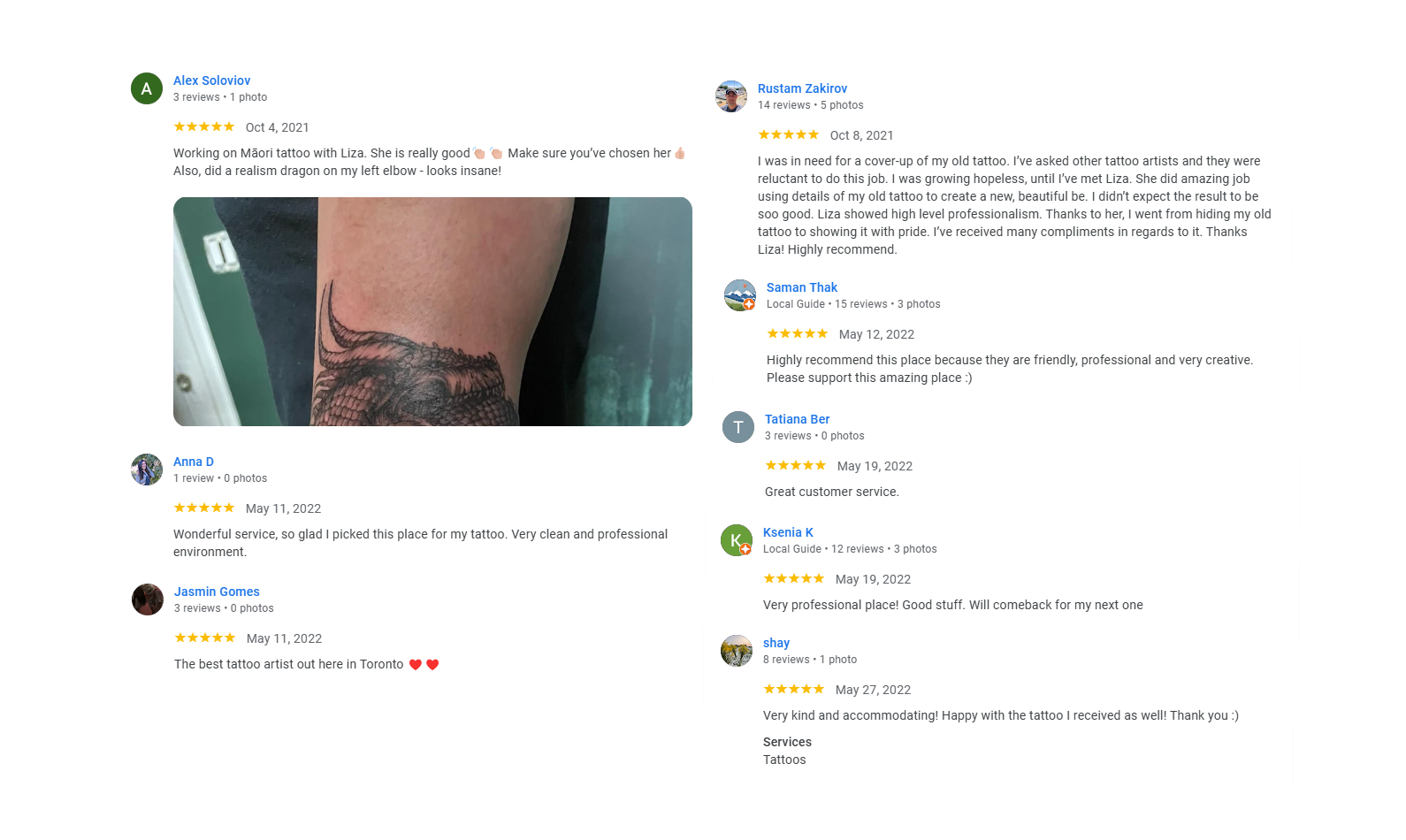Viewport: 1406px width, 840px height.
Task: Click Tatiana Ber's gray T avatar
Action: [x=738, y=427]
